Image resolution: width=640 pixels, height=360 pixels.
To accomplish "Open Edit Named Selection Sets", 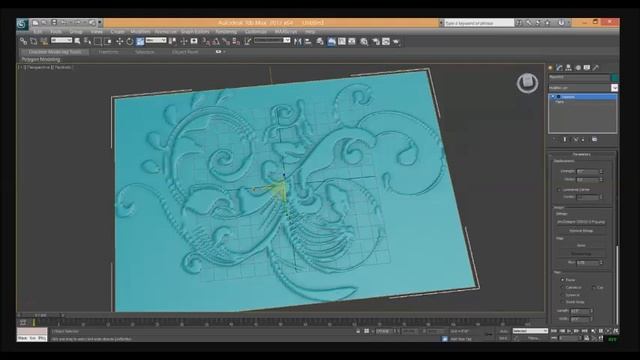I will pyautogui.click(x=248, y=41).
